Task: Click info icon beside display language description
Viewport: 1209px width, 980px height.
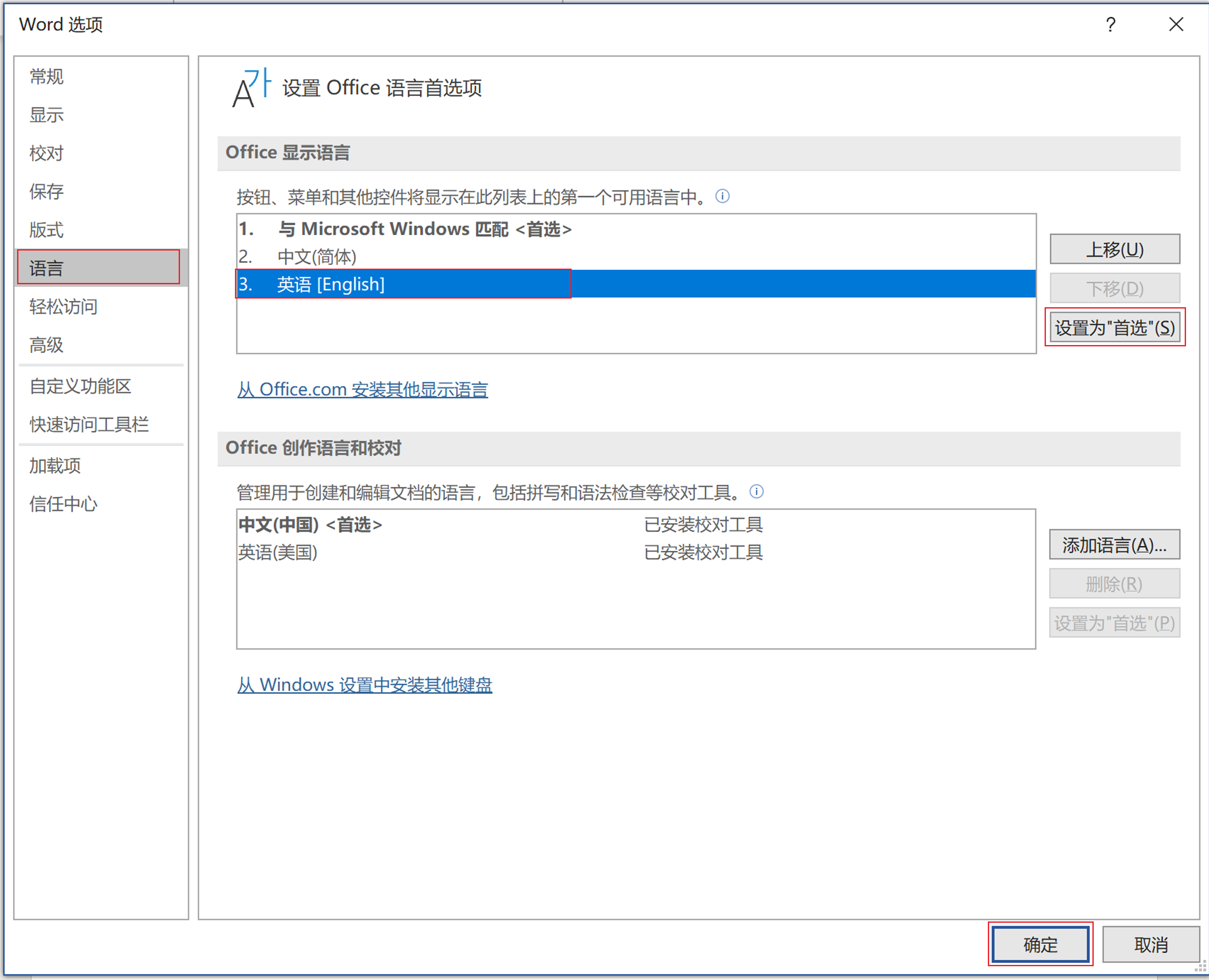Action: [x=722, y=196]
